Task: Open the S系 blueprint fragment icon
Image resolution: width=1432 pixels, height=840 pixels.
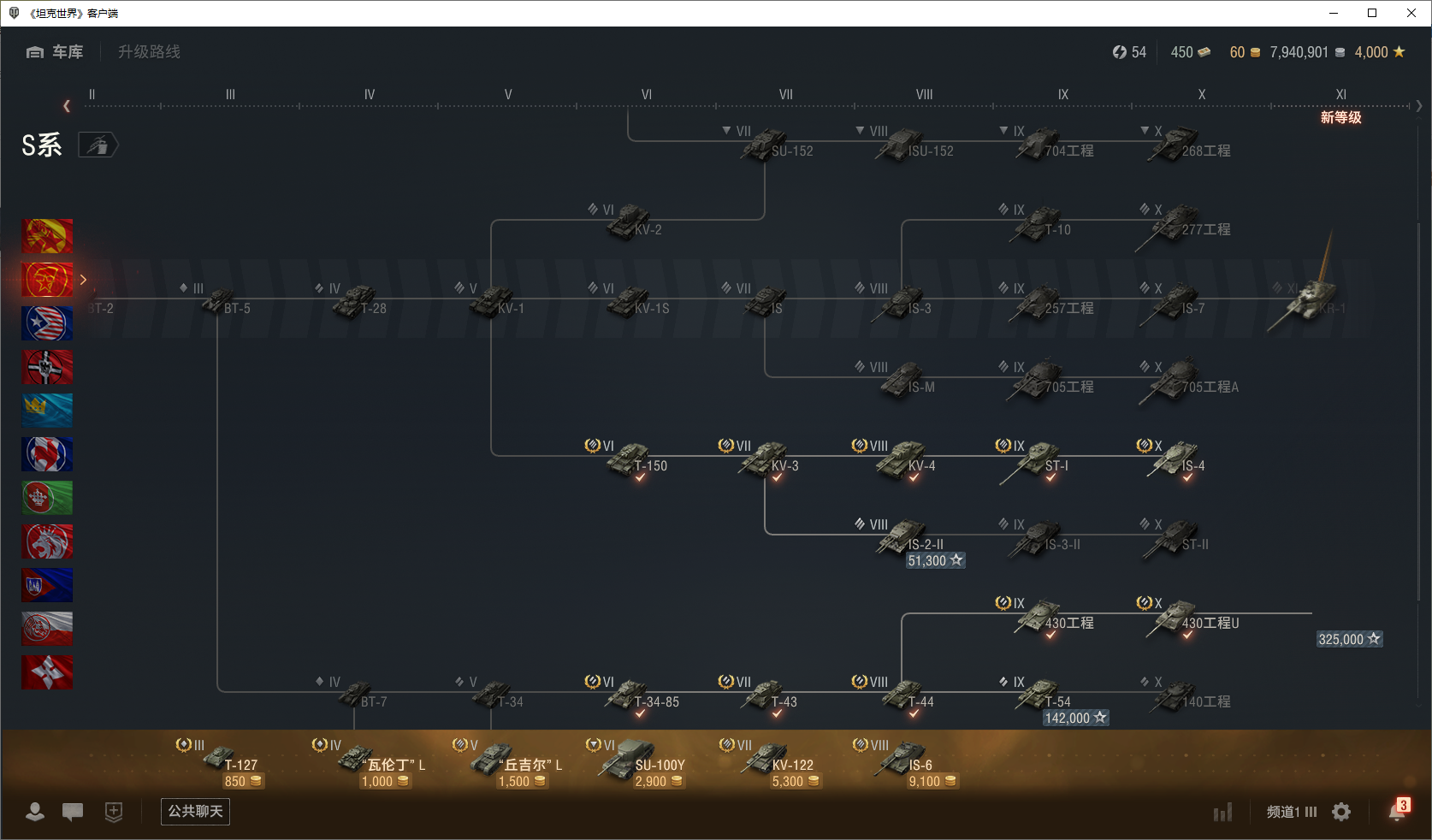Action: pos(98,145)
